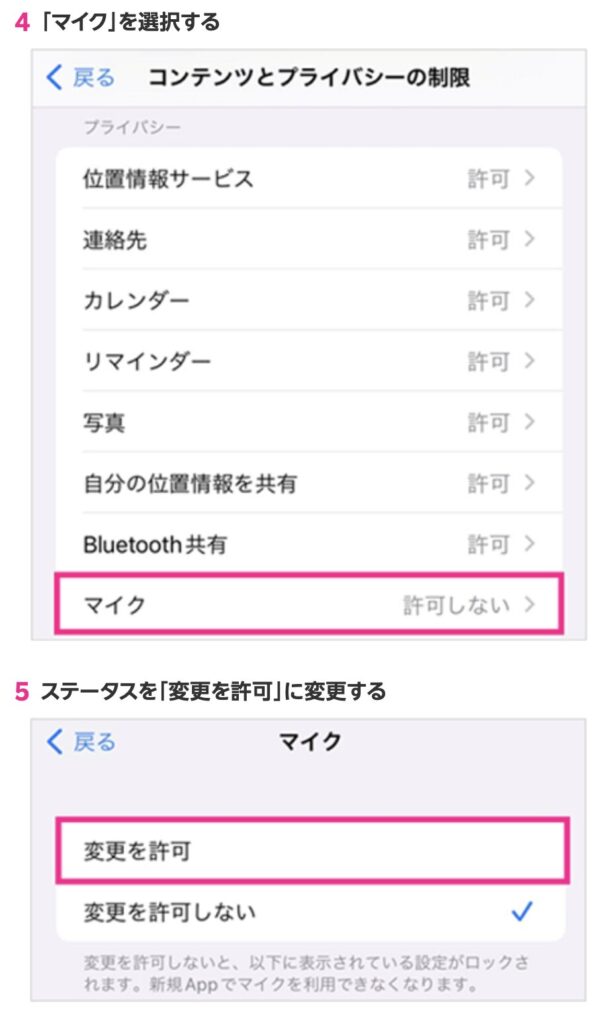The width and height of the screenshot is (610, 1024).
Task: Click the マイク row chevron arrow
Action: [530, 605]
